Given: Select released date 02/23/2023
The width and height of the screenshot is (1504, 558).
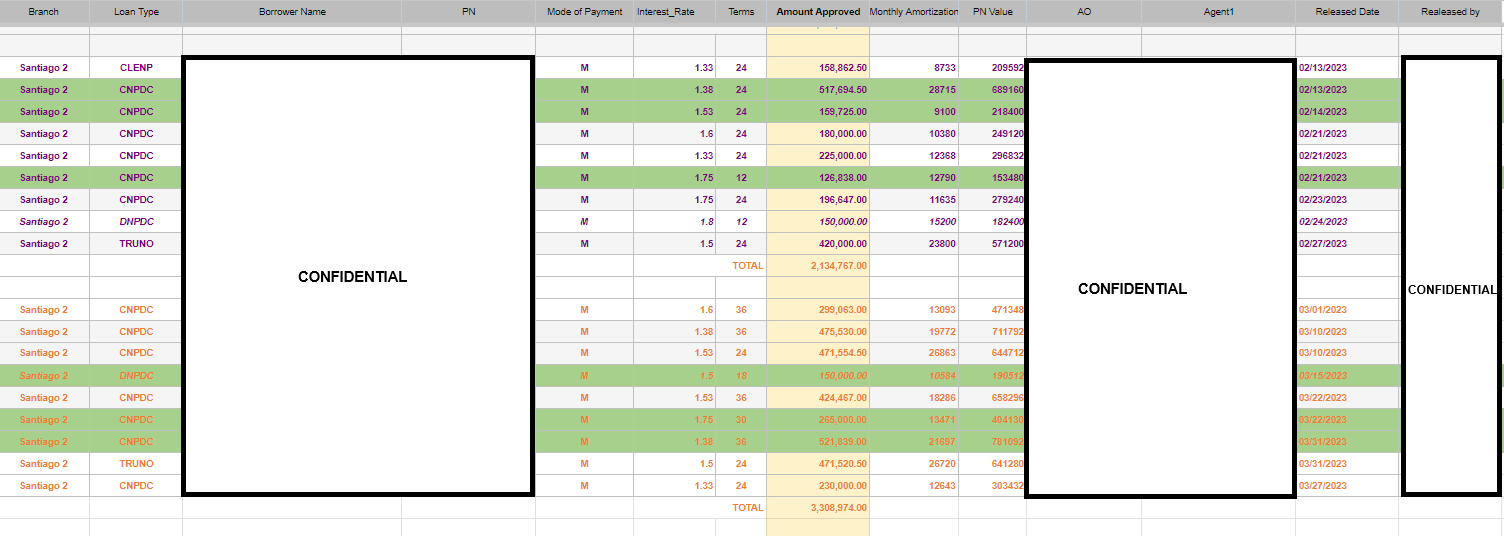Looking at the screenshot, I should 1347,200.
